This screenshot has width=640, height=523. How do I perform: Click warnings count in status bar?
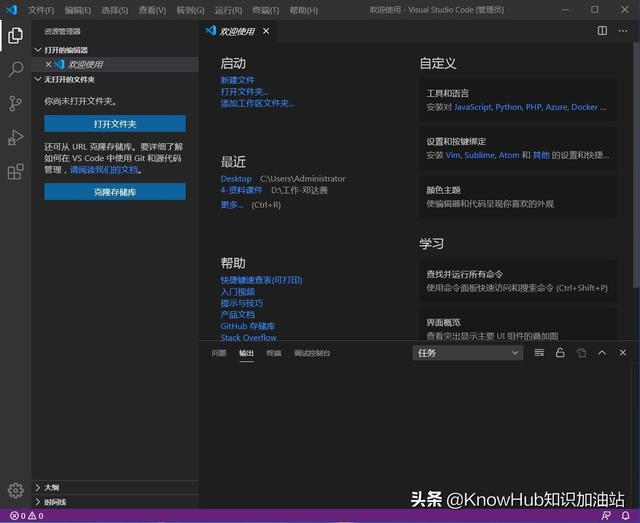pos(36,516)
